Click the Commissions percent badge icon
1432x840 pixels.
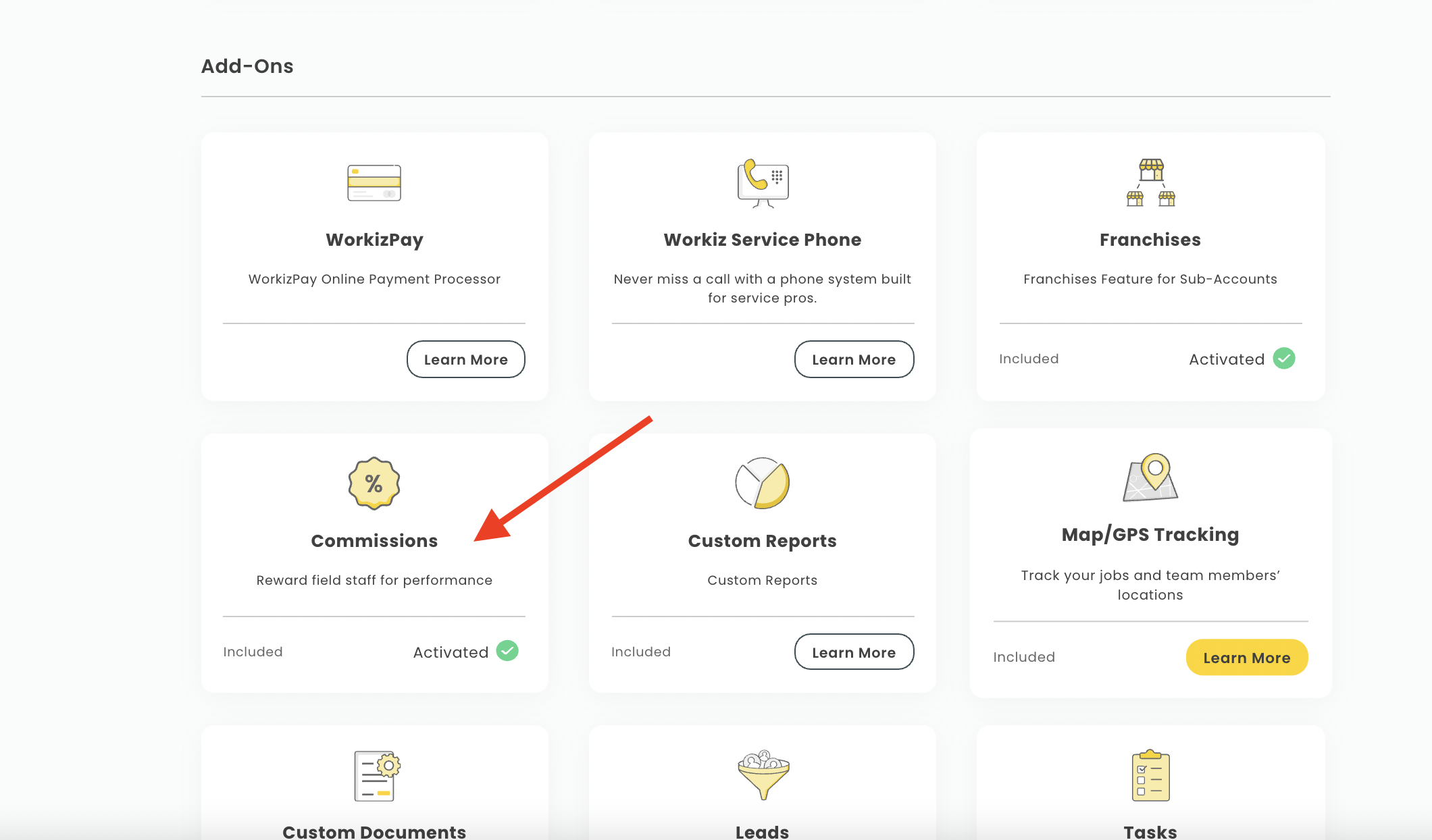click(374, 483)
